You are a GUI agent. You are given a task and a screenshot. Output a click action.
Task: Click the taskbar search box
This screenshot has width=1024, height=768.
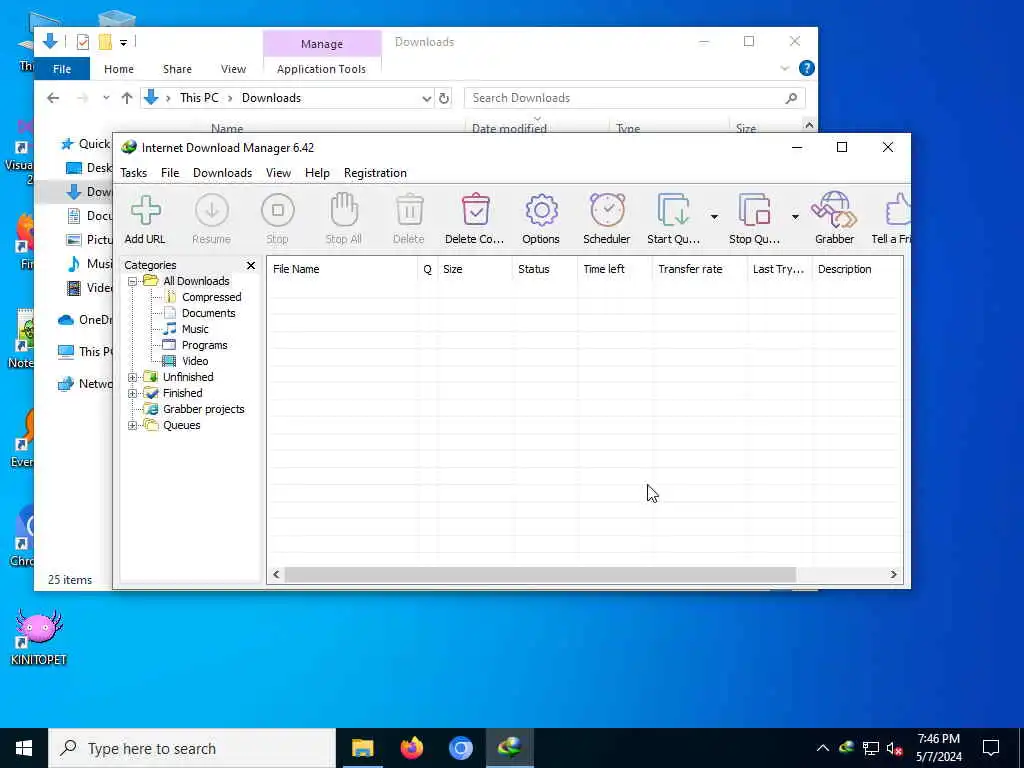click(x=192, y=748)
